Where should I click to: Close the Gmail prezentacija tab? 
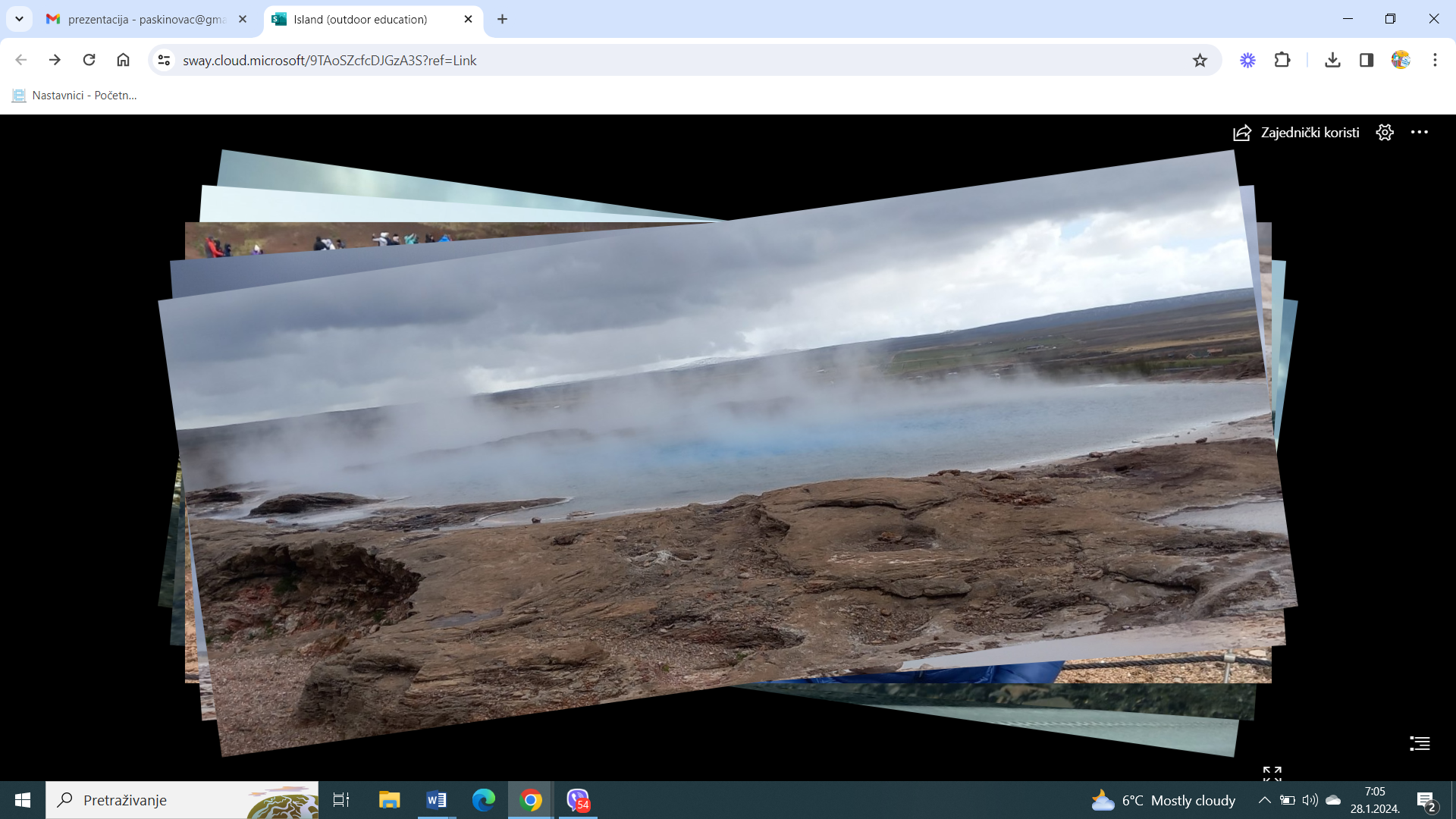click(243, 19)
